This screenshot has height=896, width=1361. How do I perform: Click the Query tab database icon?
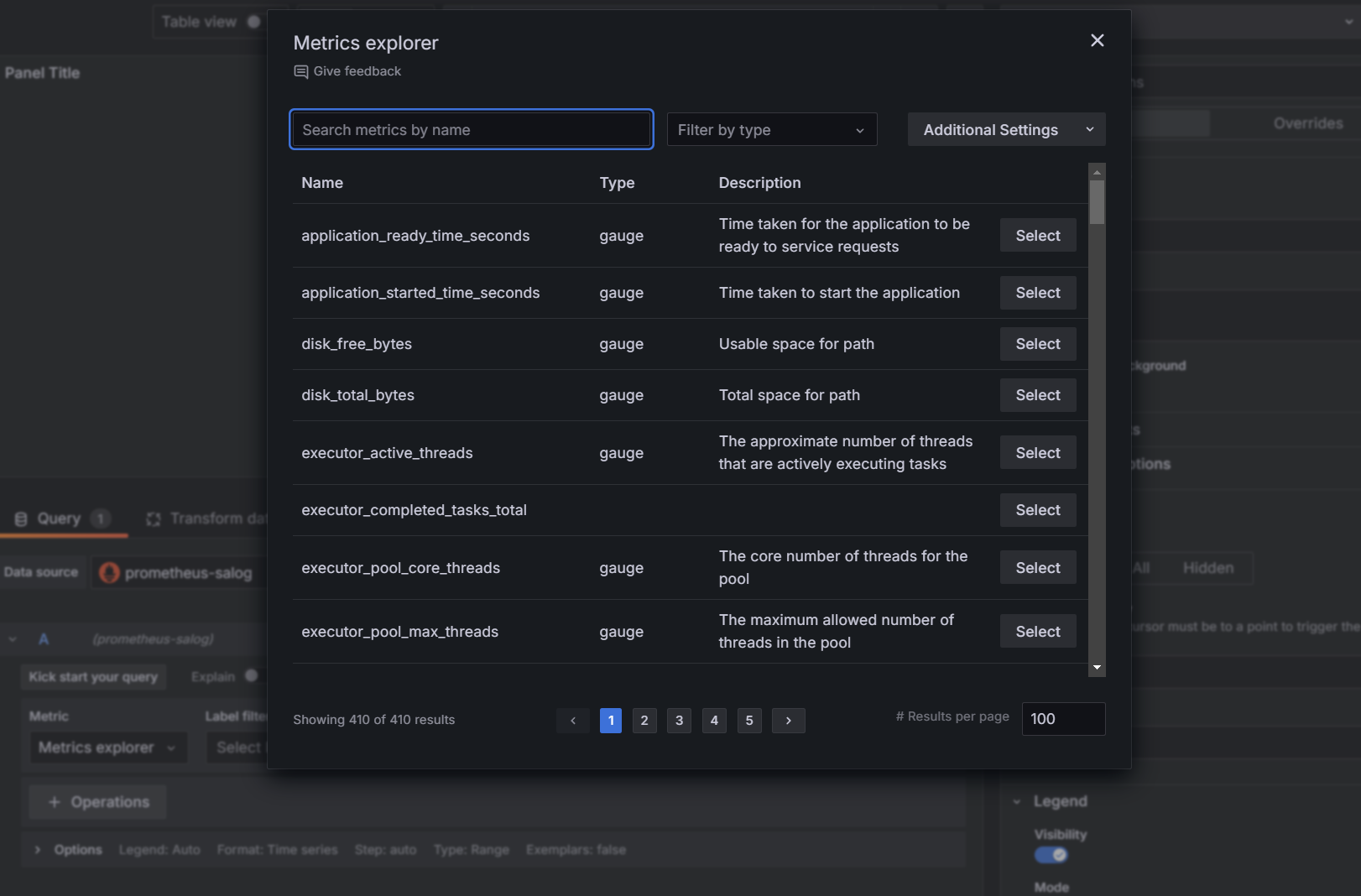click(21, 519)
